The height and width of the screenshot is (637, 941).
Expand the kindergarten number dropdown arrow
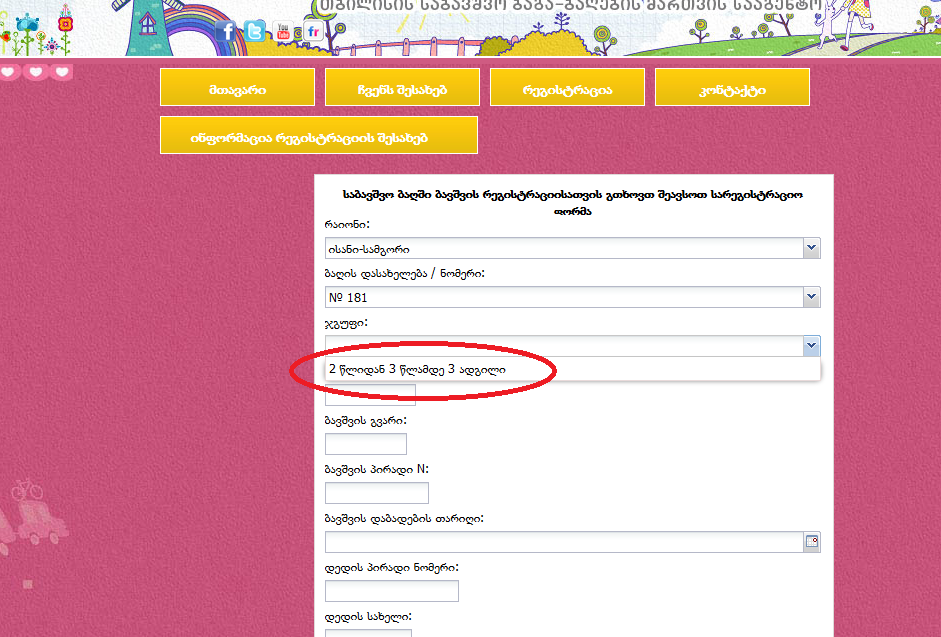point(811,297)
